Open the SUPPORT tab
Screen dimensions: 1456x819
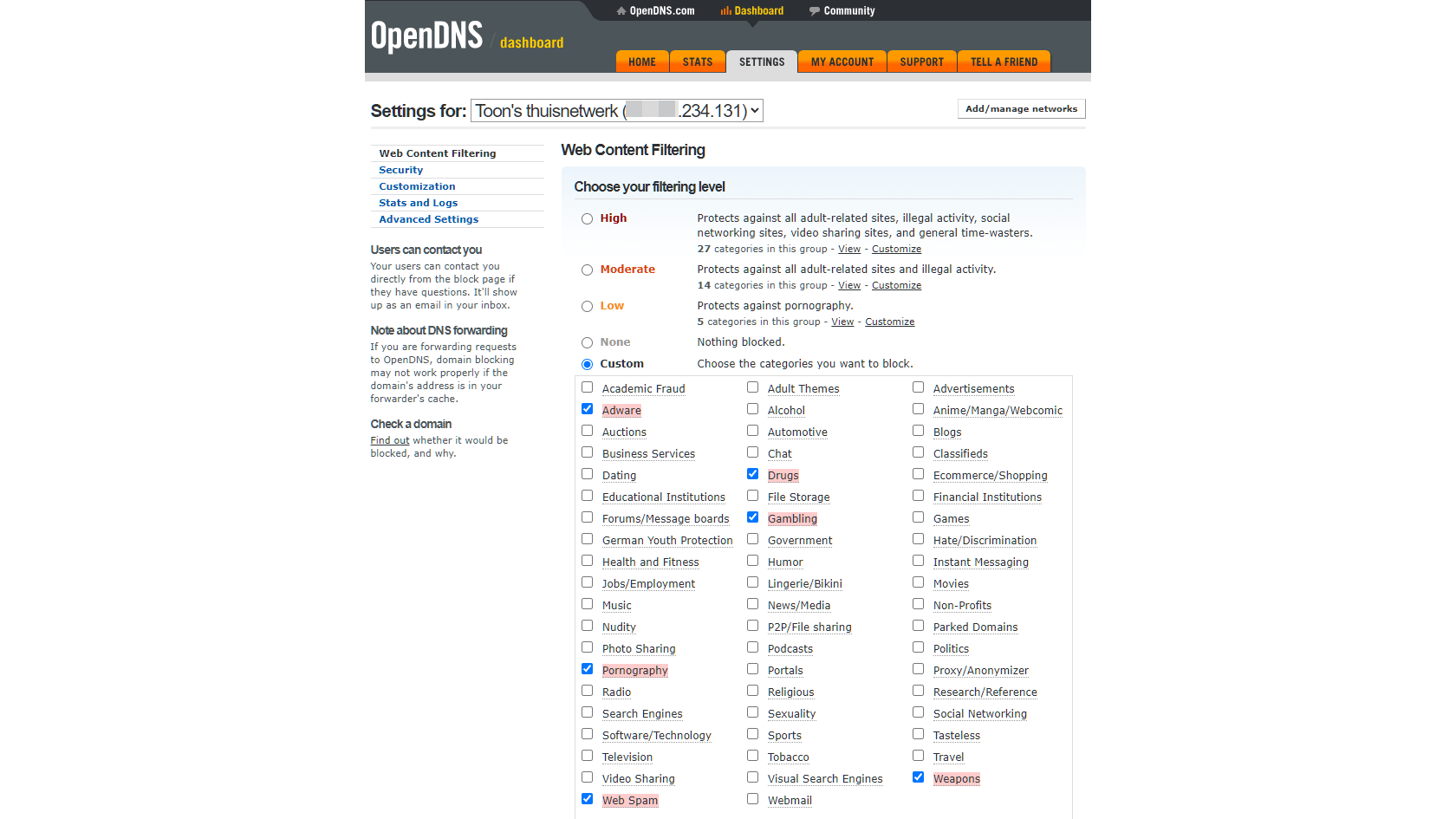pos(922,62)
